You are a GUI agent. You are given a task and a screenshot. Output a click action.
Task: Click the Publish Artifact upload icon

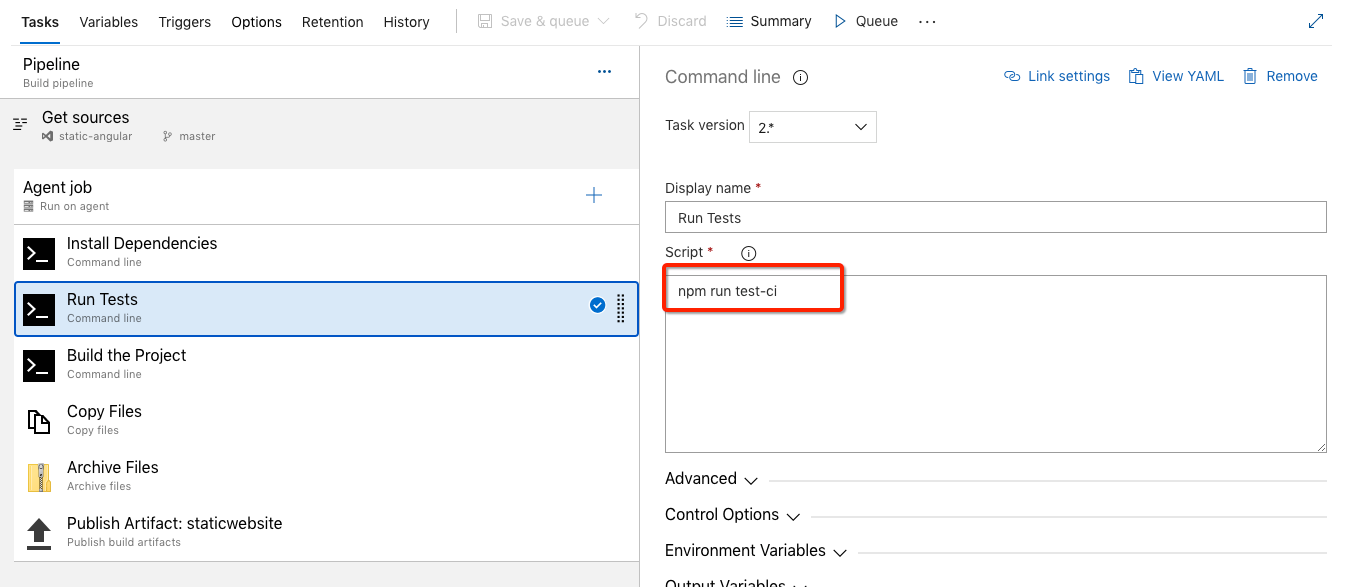pyautogui.click(x=39, y=533)
